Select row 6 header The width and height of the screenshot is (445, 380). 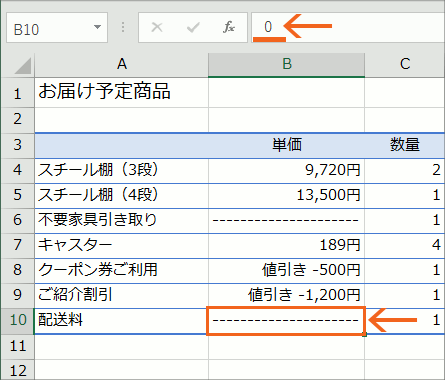tap(17, 221)
